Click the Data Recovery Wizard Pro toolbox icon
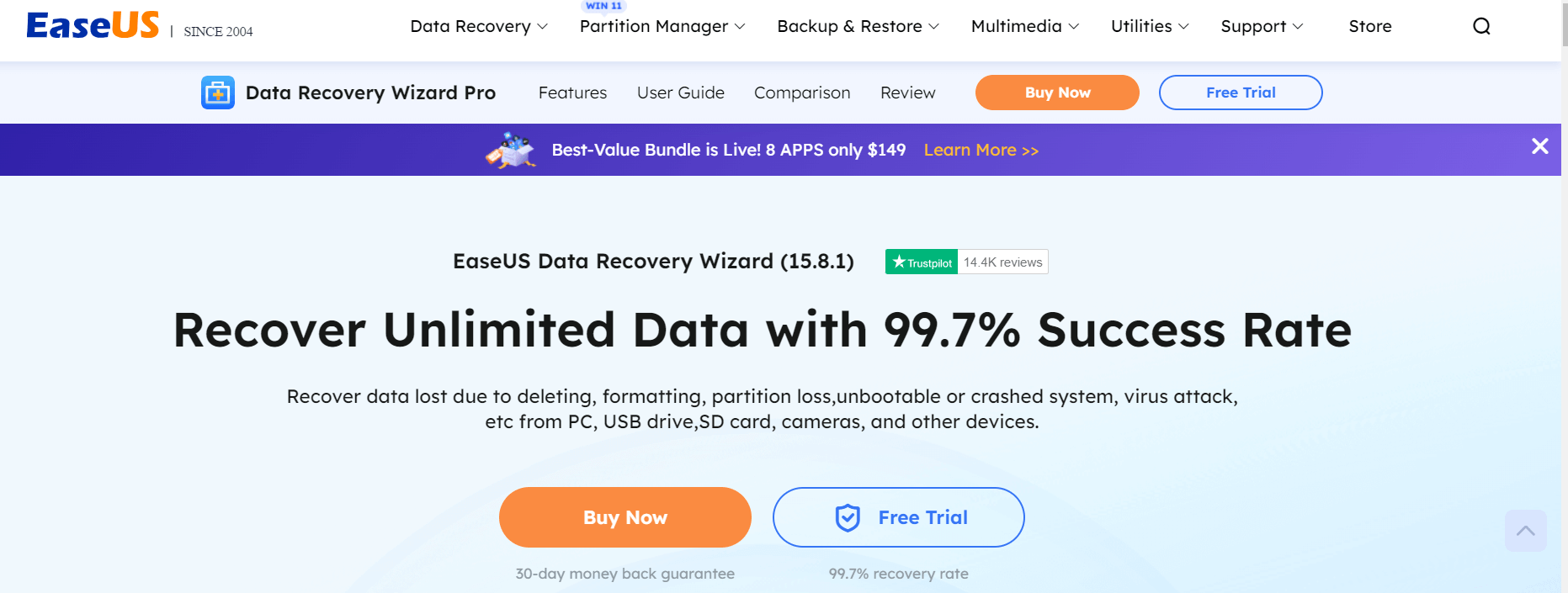Viewport: 1568px width, 593px height. (217, 93)
